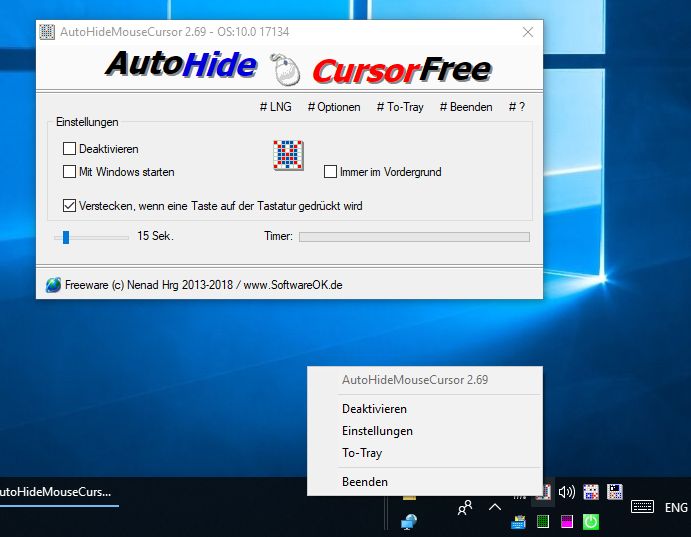Screen dimensions: 691x537
Task: Expand hidden tray icons chevron
Action: pos(495,507)
